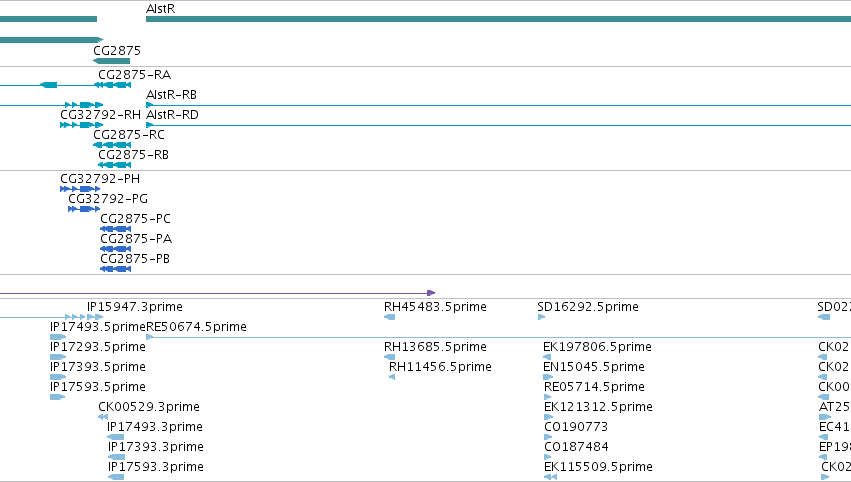Click the RH11456.5prime EST arrow

click(392, 377)
